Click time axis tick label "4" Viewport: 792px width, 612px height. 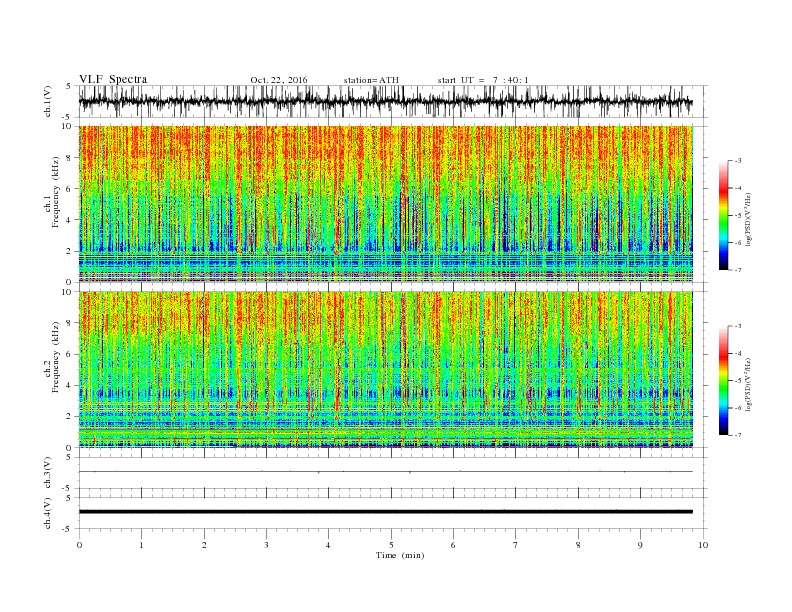(x=328, y=545)
